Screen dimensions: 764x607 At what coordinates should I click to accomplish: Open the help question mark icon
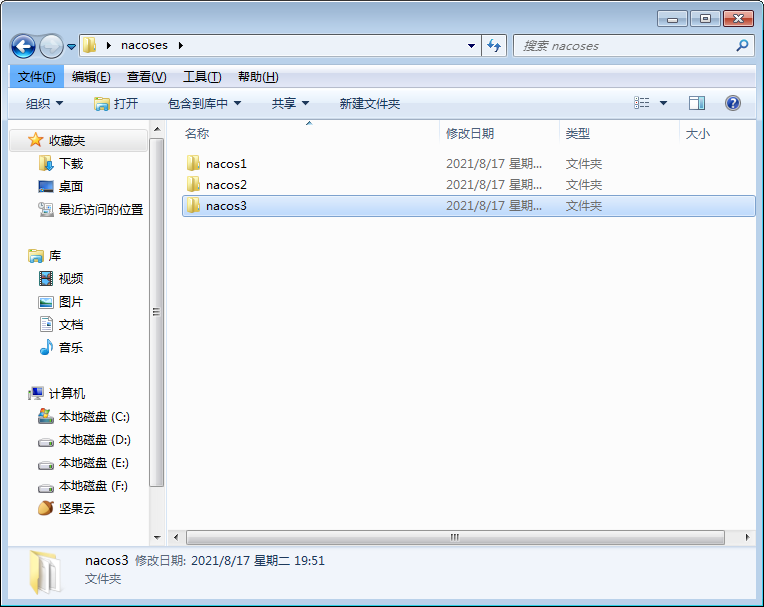pos(732,103)
